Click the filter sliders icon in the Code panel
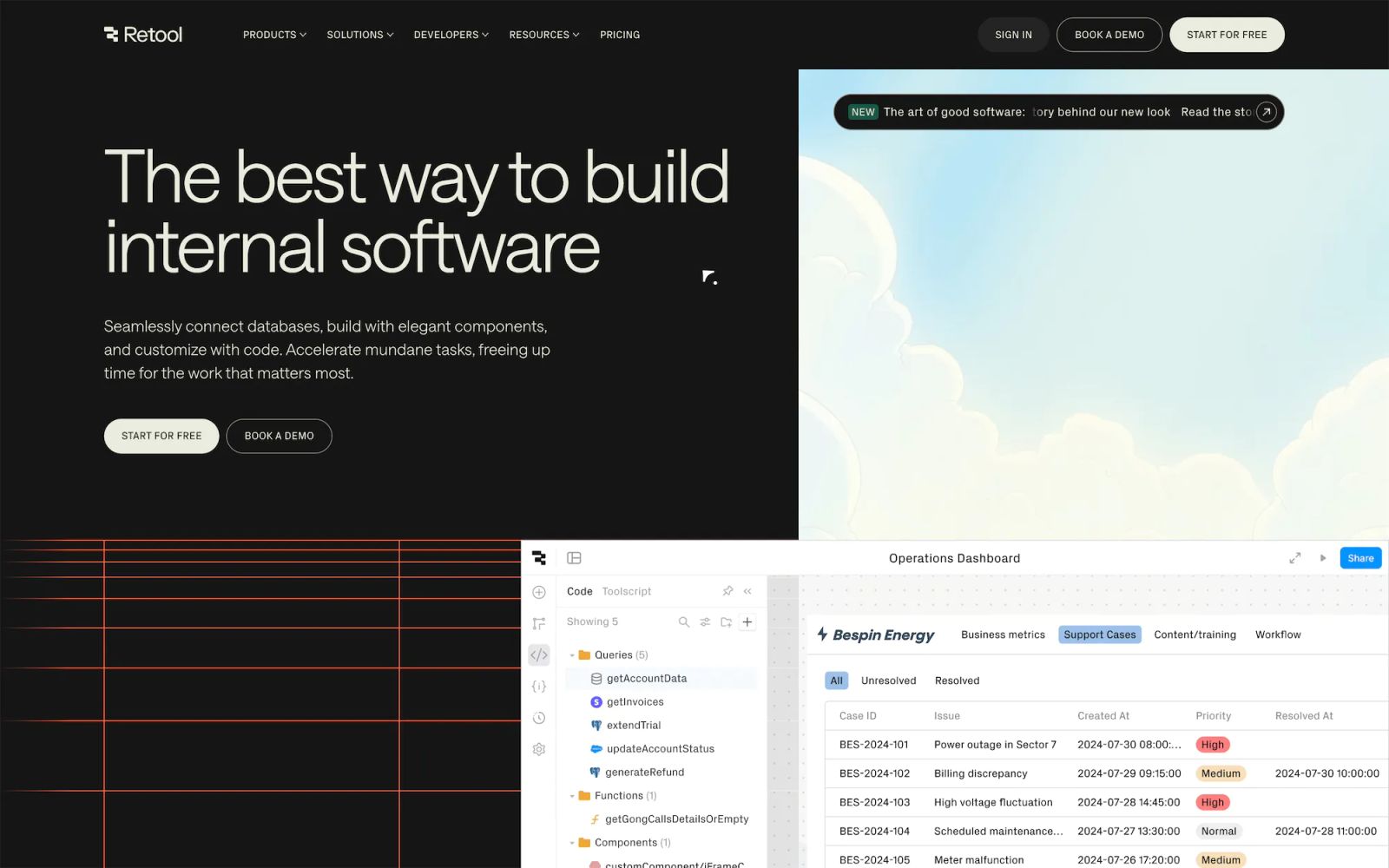Screen dimensions: 1389x868 coord(705,621)
